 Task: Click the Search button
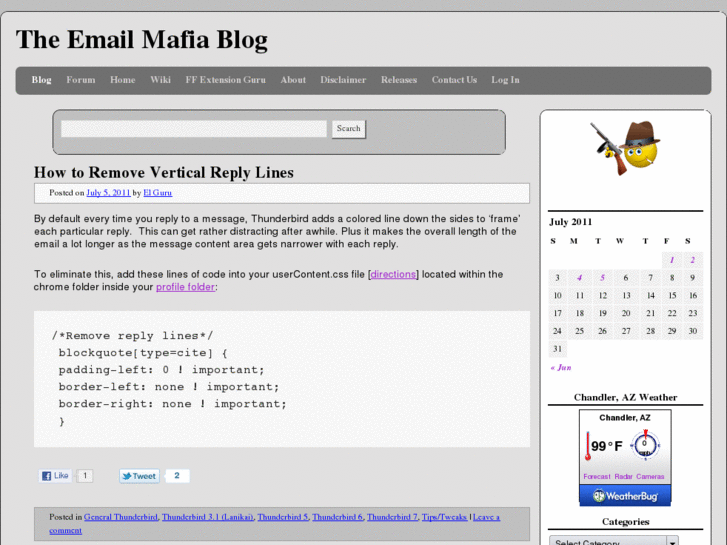[x=349, y=128]
